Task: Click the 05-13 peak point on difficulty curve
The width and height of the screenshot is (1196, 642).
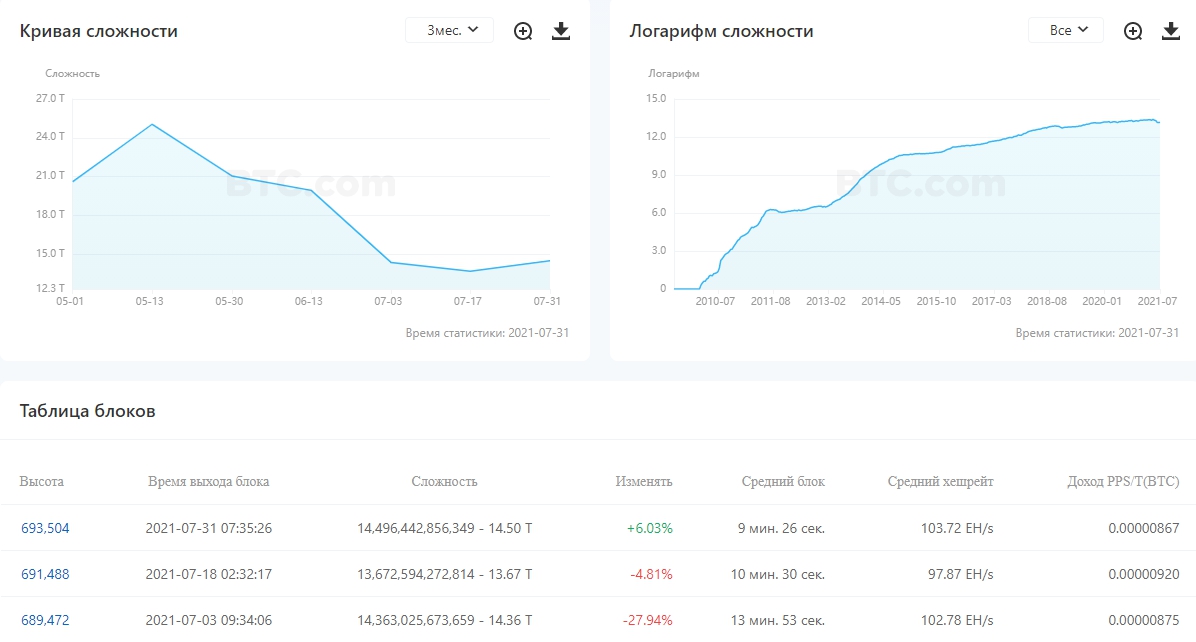Action: pyautogui.click(x=151, y=124)
